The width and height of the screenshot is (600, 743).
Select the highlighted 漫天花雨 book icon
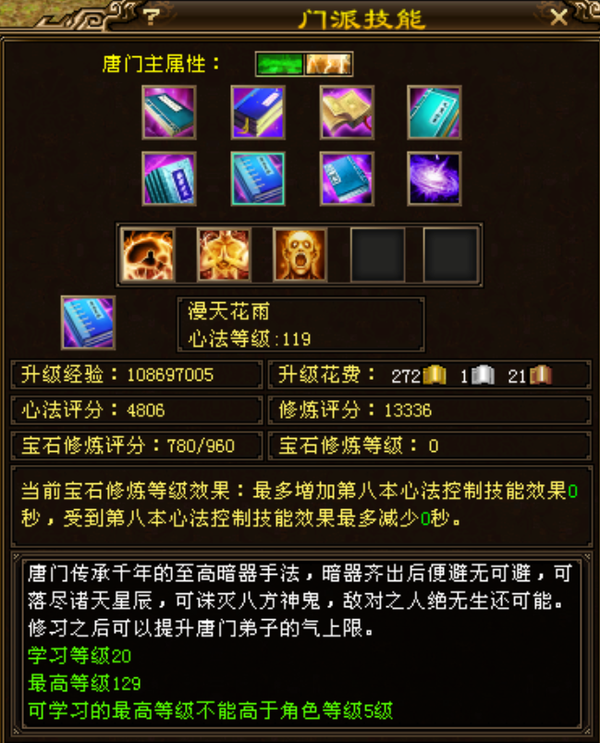tap(258, 179)
